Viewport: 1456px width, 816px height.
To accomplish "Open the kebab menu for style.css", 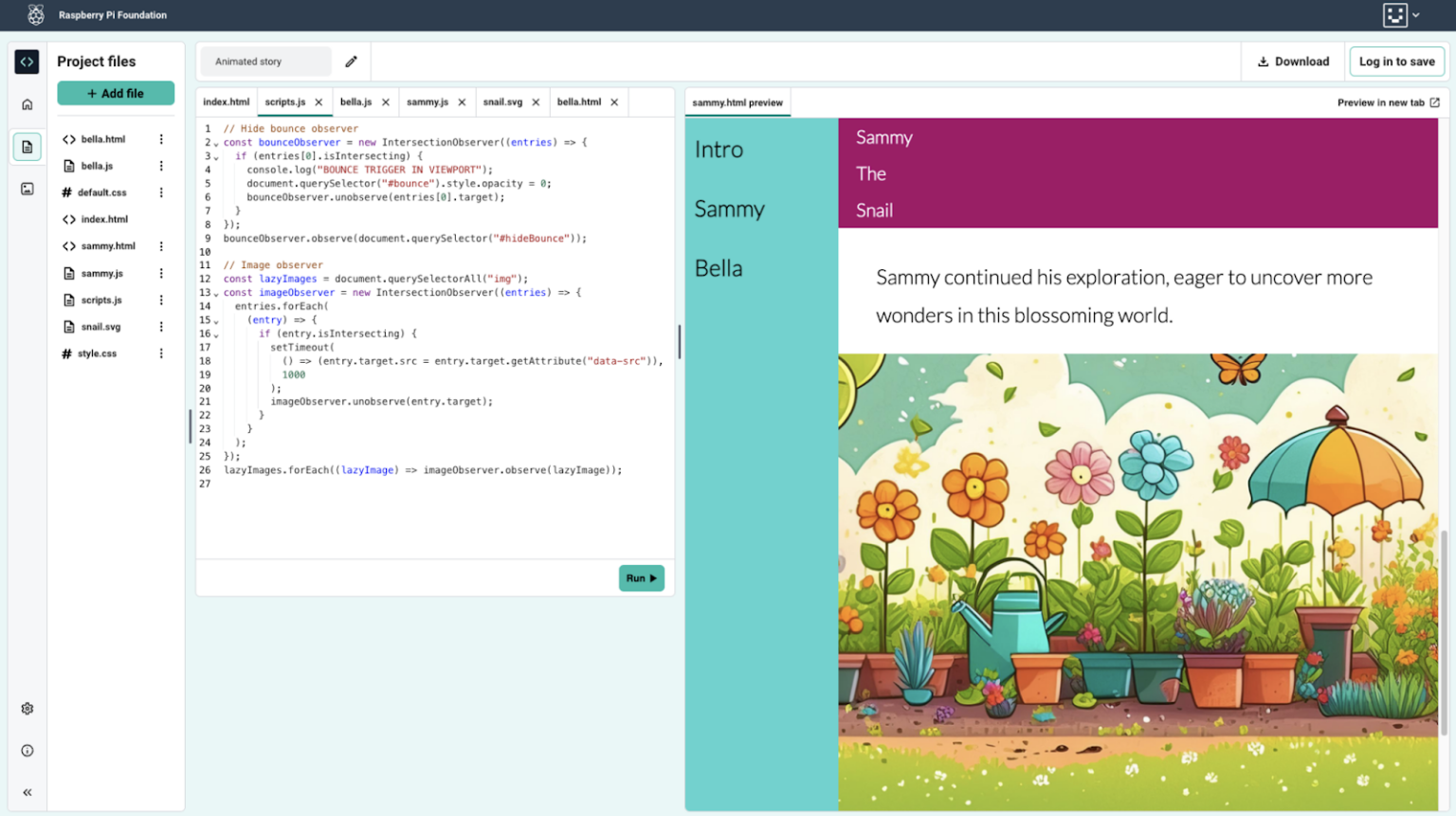I will [162, 353].
